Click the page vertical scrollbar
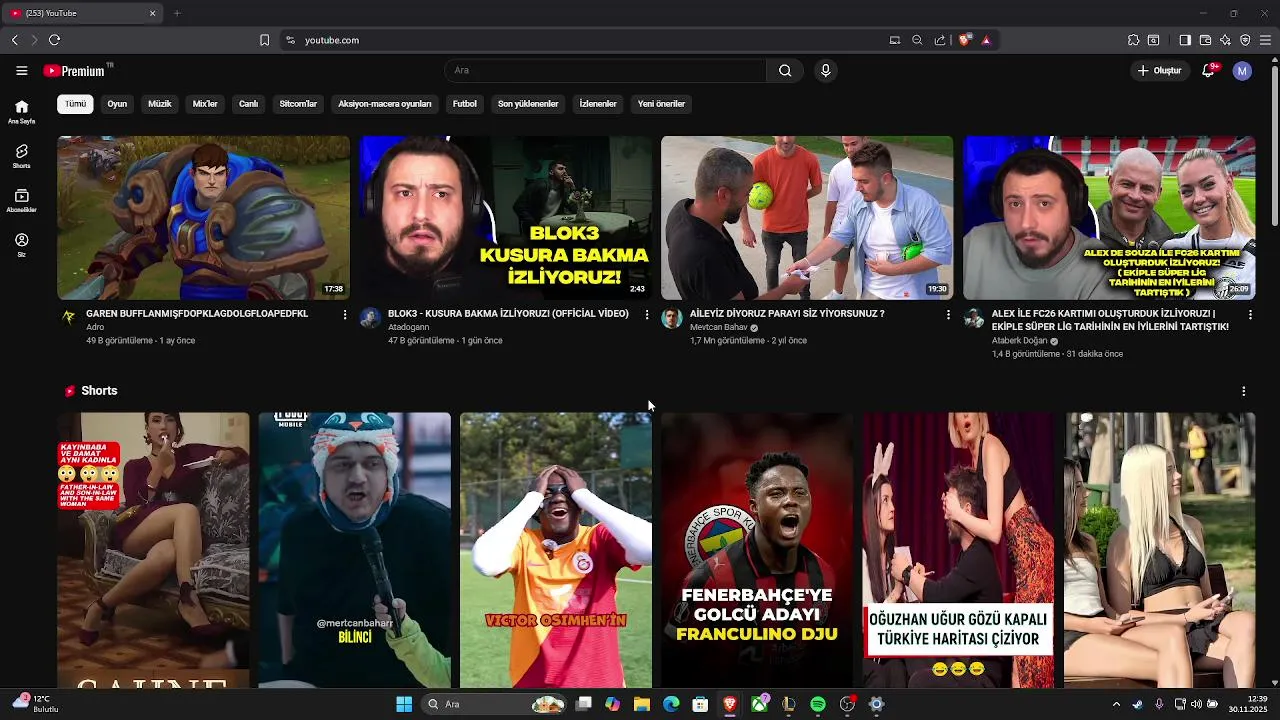 [x=1274, y=145]
